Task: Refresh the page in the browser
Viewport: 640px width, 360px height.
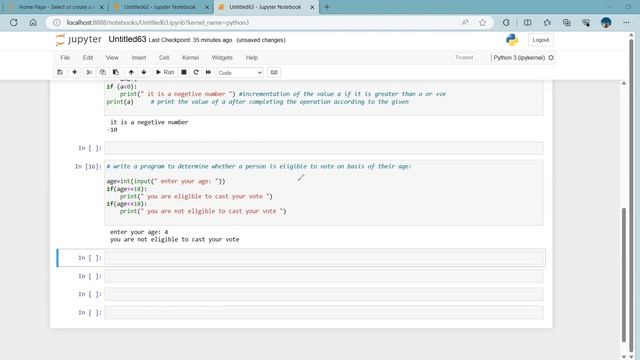Action: (x=14, y=22)
